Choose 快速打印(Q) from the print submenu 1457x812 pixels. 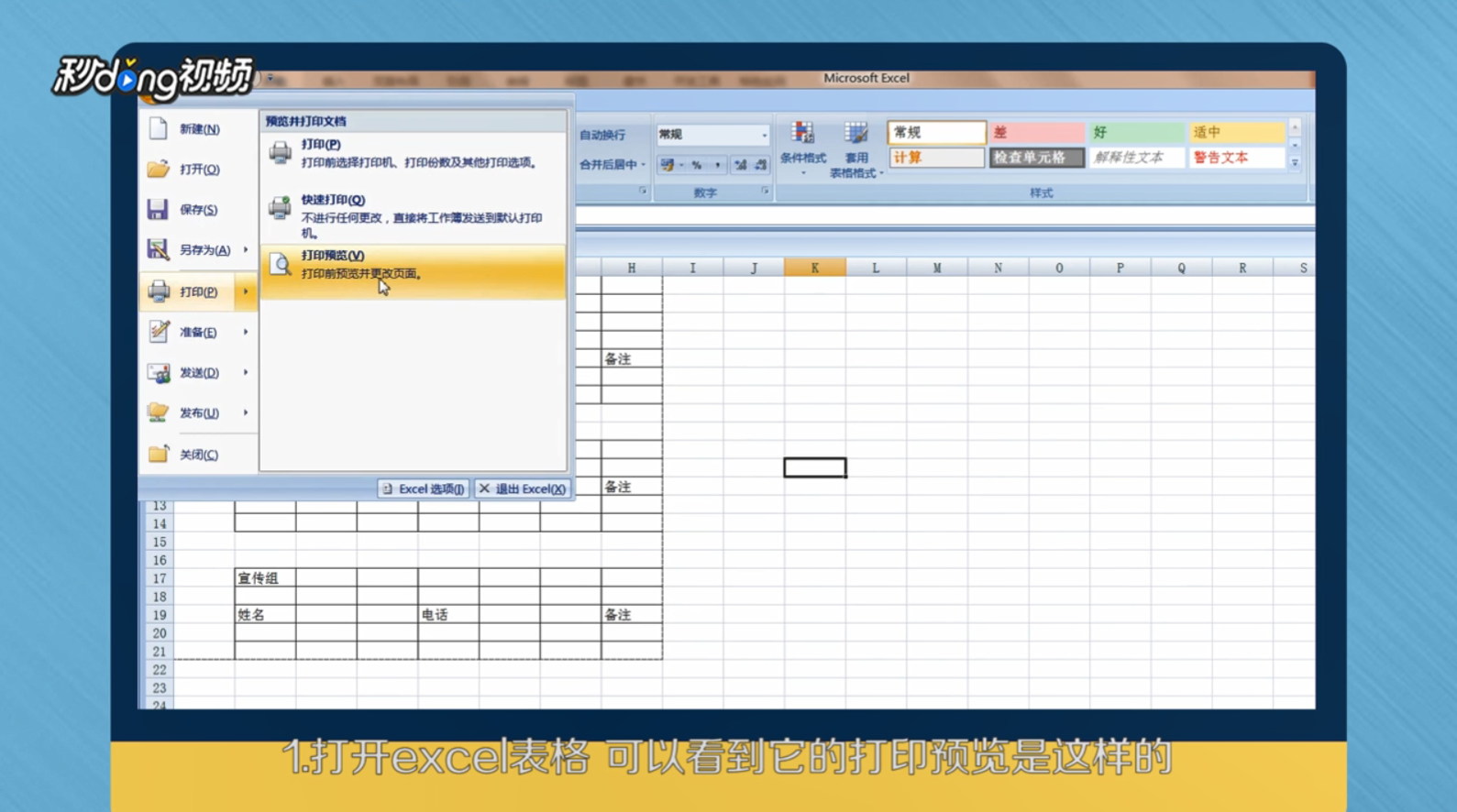point(414,215)
